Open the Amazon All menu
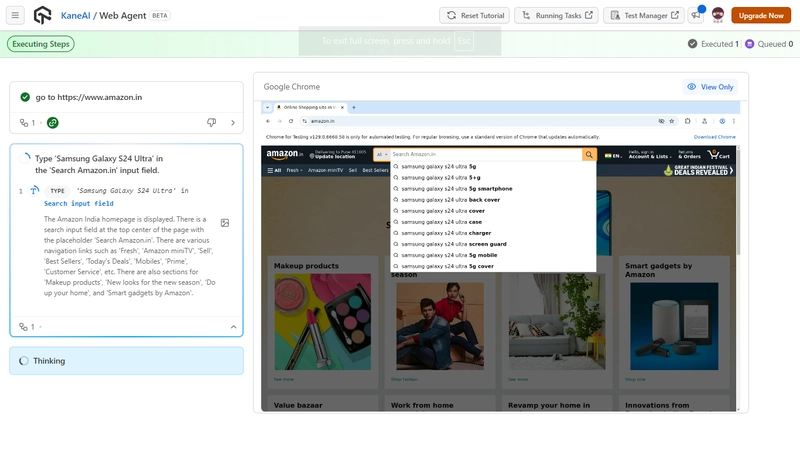The width and height of the screenshot is (800, 449). (274, 170)
